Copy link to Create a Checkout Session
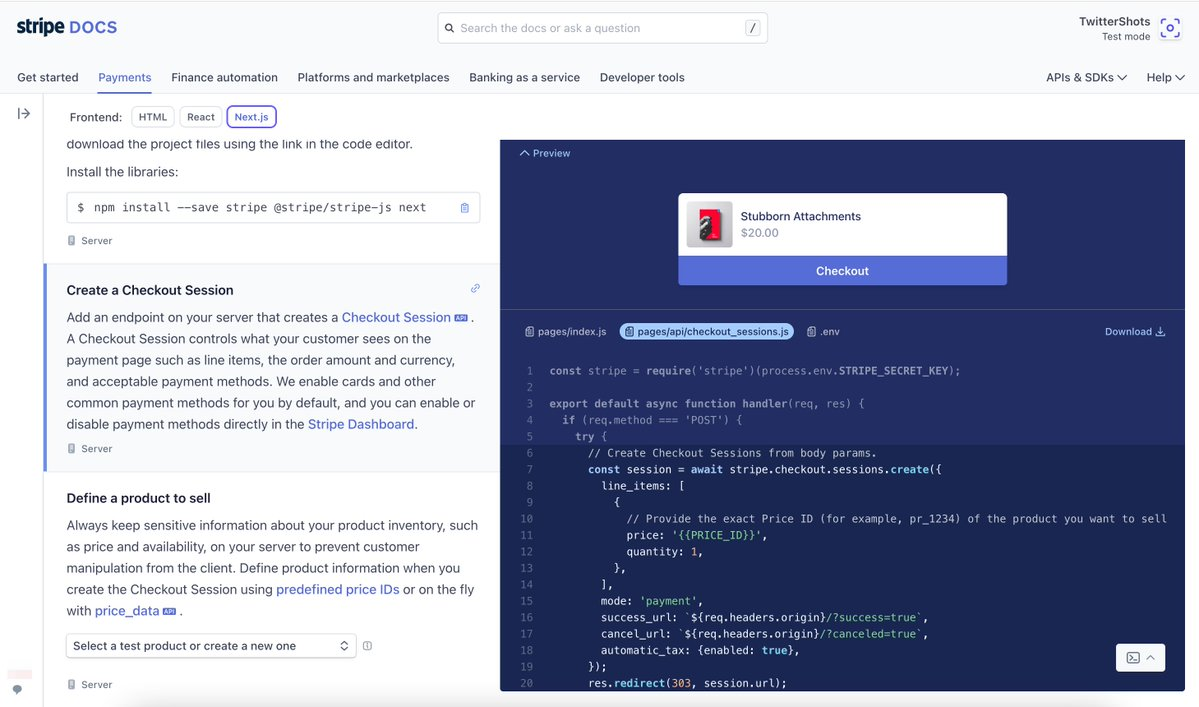1199x707 pixels. 475,289
